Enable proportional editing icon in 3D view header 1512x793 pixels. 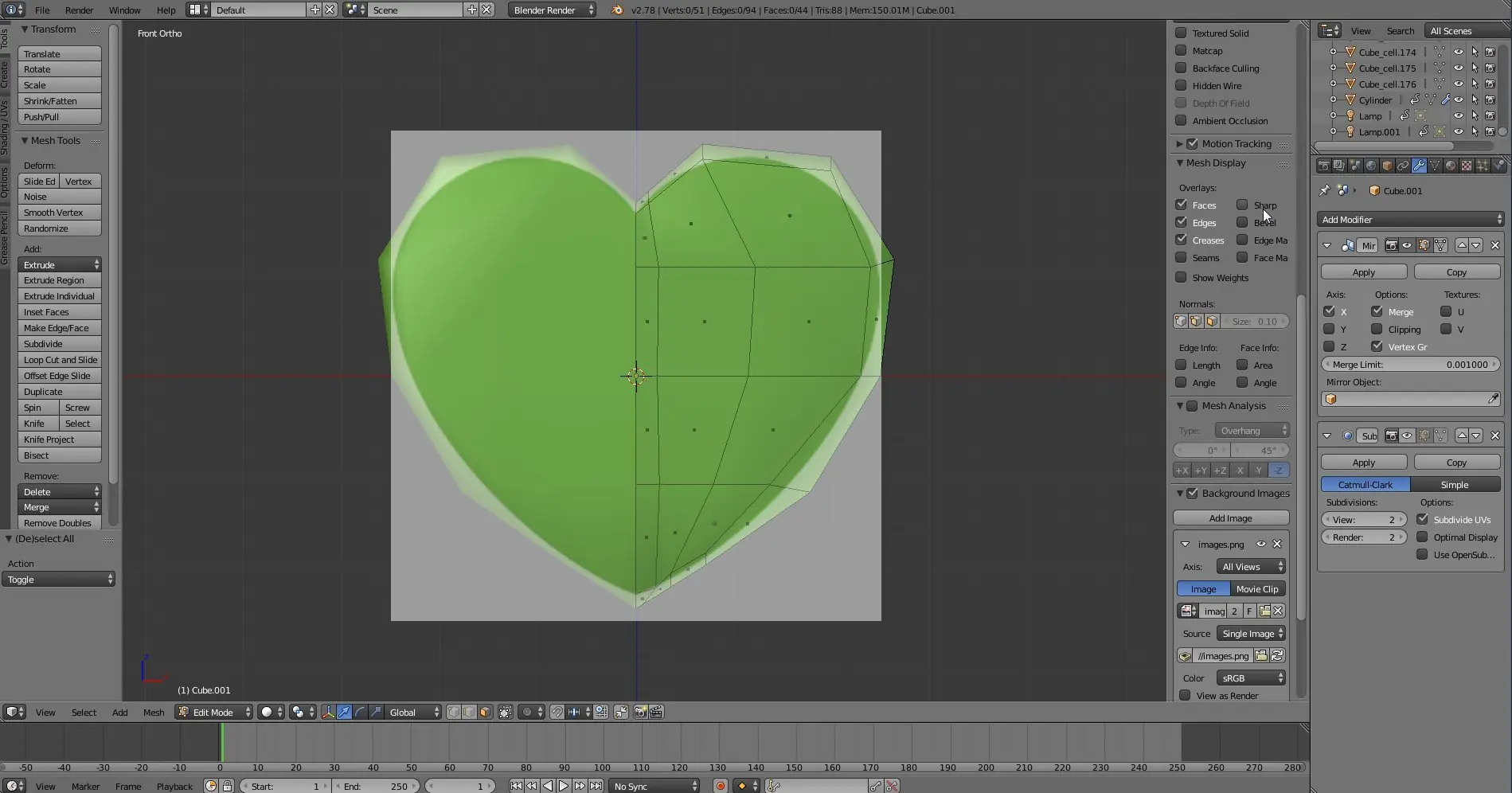coord(528,712)
